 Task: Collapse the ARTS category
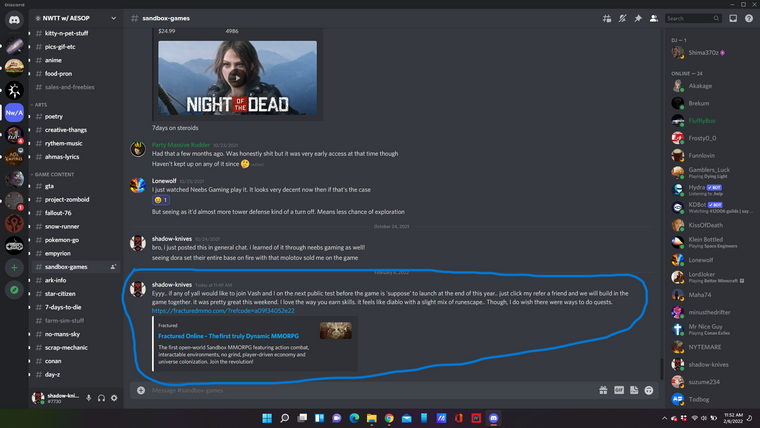point(41,105)
